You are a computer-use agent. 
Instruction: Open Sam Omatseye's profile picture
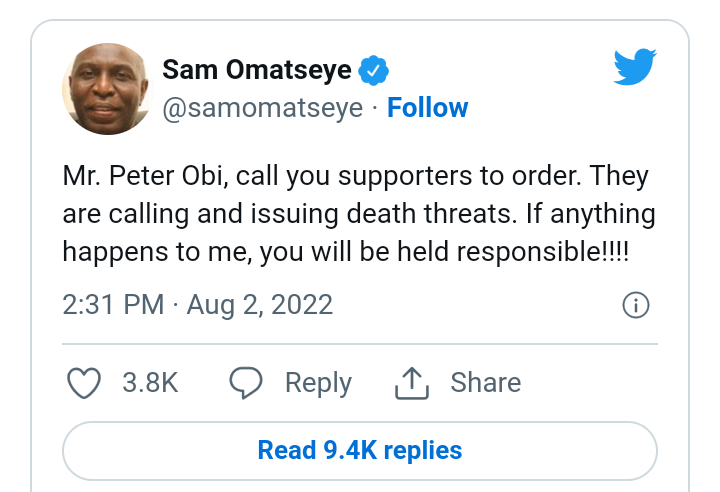click(107, 89)
